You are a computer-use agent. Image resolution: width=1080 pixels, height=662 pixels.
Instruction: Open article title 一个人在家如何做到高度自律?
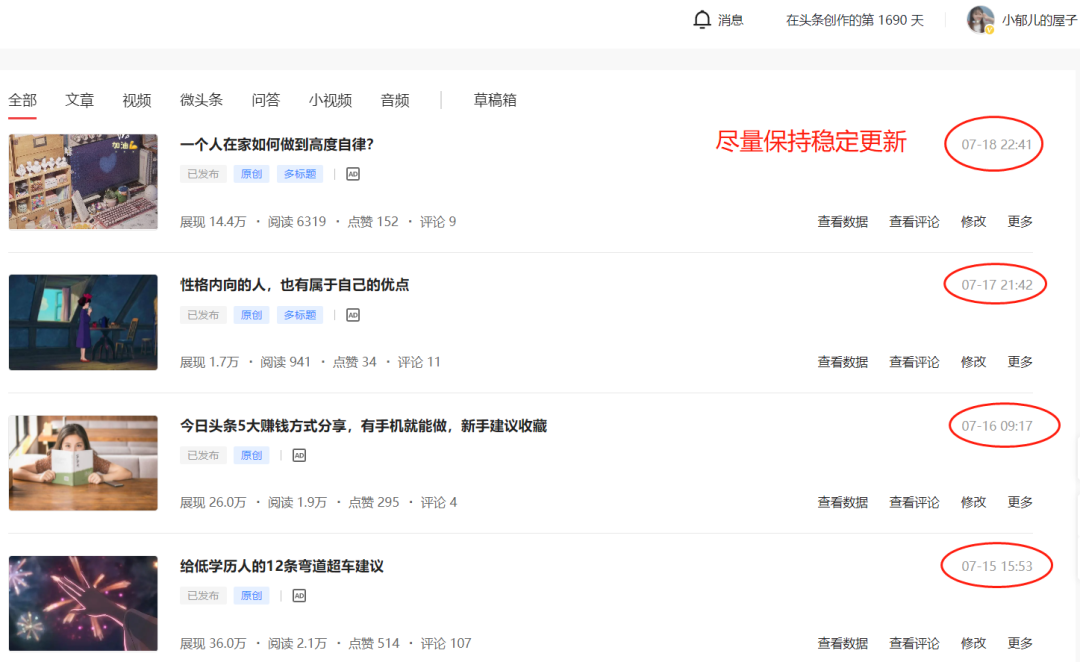pyautogui.click(x=277, y=145)
